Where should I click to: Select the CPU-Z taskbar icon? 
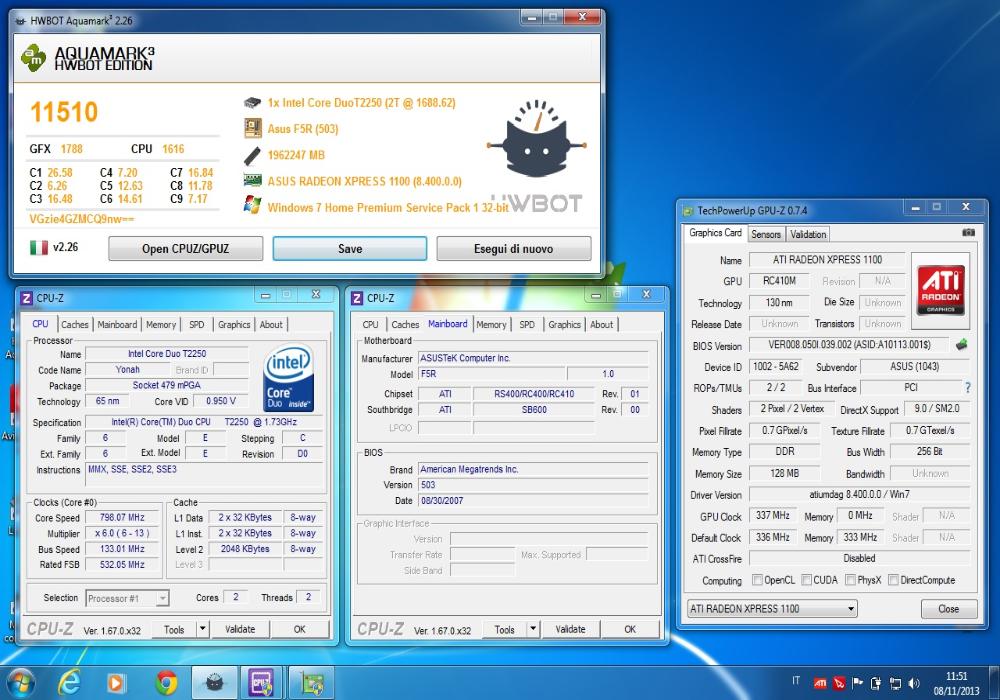pyautogui.click(x=261, y=683)
